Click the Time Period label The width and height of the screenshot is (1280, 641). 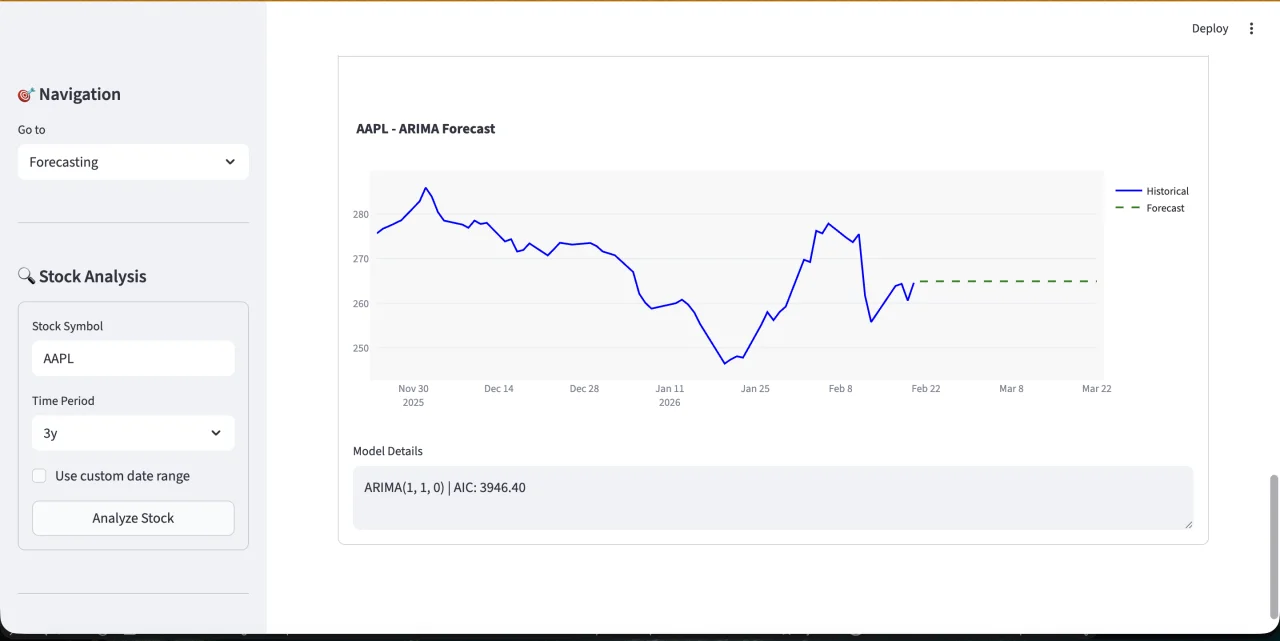click(63, 401)
